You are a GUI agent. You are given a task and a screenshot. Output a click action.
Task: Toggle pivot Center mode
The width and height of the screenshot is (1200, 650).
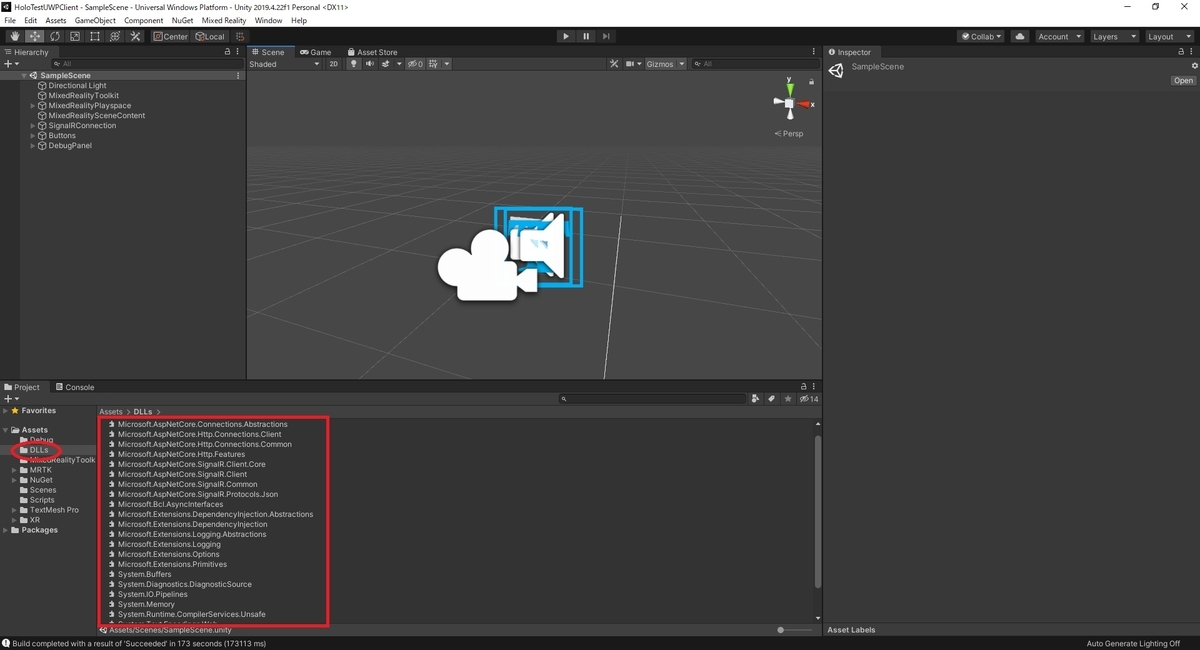[170, 36]
